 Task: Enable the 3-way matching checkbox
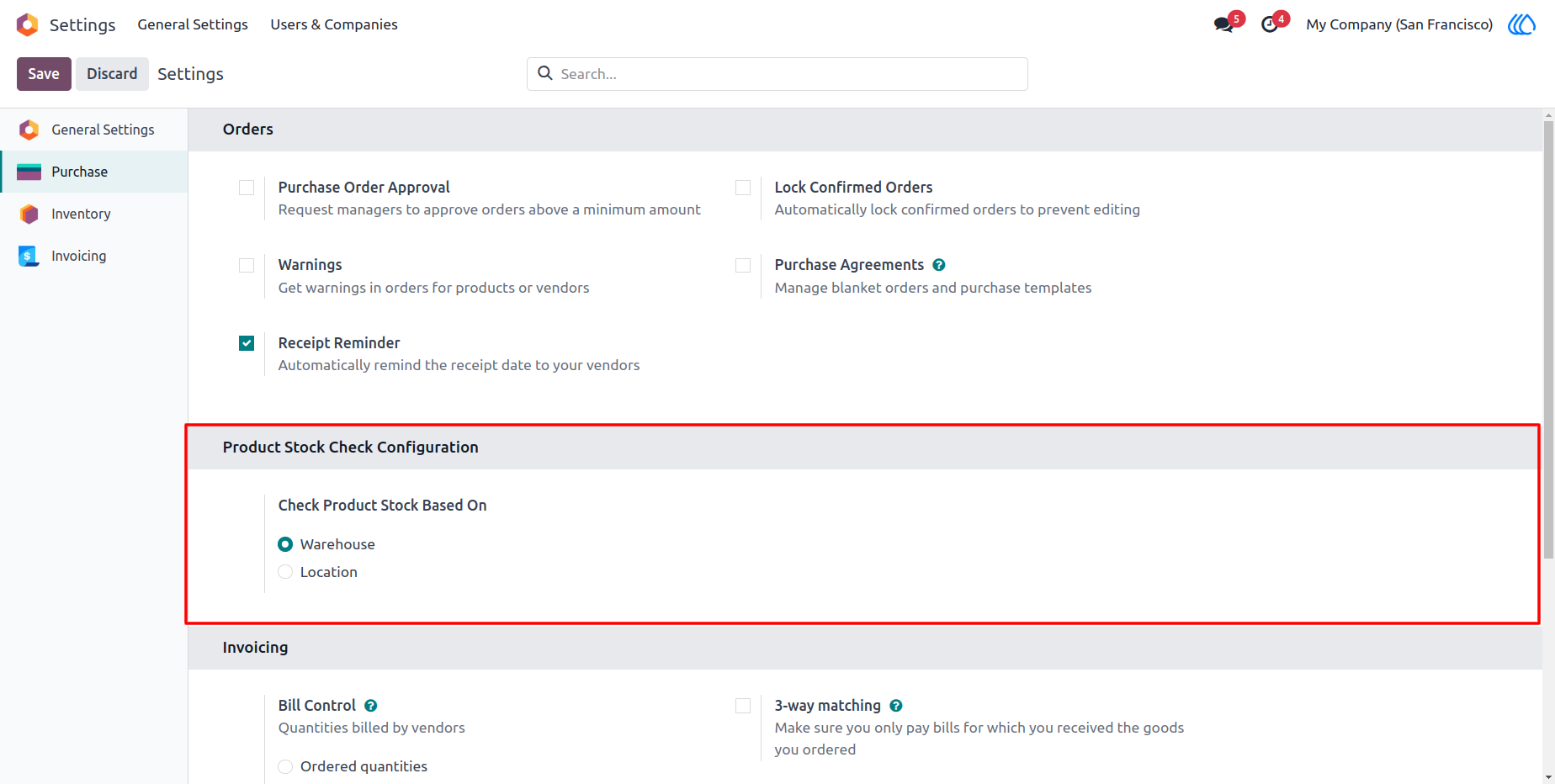pyautogui.click(x=743, y=706)
